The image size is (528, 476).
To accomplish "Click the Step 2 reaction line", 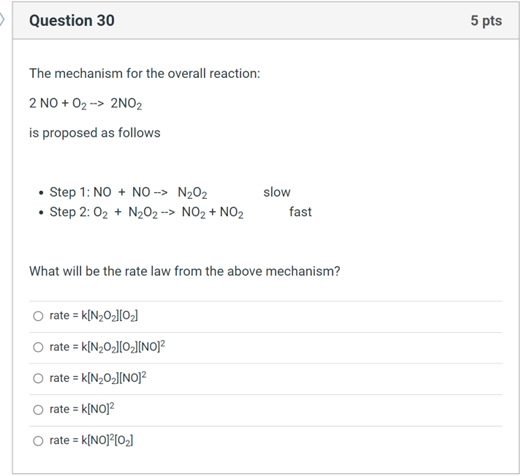I will point(146,212).
